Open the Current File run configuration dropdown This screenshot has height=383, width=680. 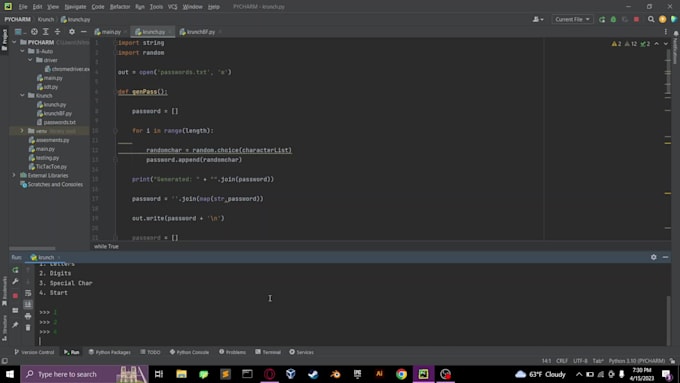tap(572, 20)
